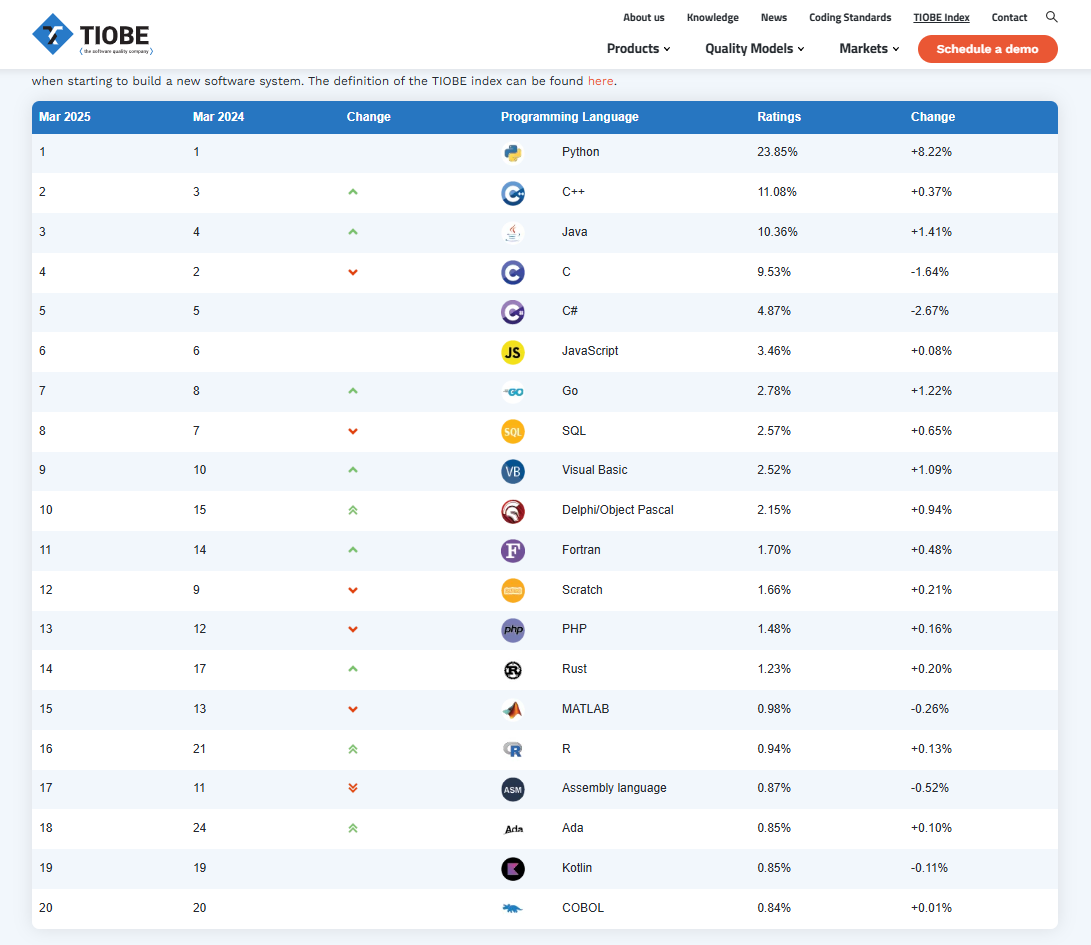This screenshot has width=1091, height=945.
Task: Click the JavaScript JS icon
Action: (x=512, y=352)
